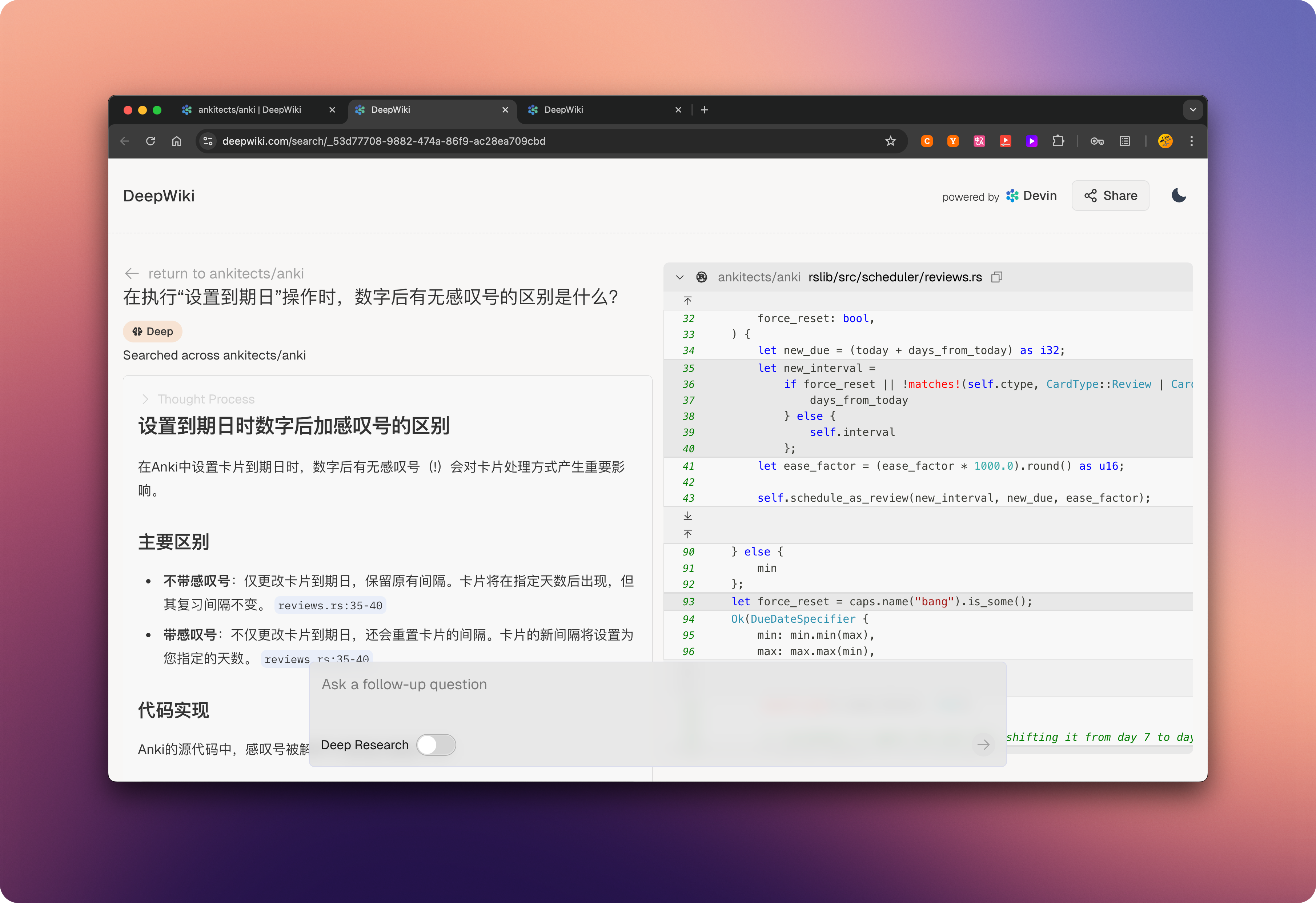The image size is (1316, 903).
Task: Open the repository icon beside ankitects/anki
Action: (x=702, y=277)
